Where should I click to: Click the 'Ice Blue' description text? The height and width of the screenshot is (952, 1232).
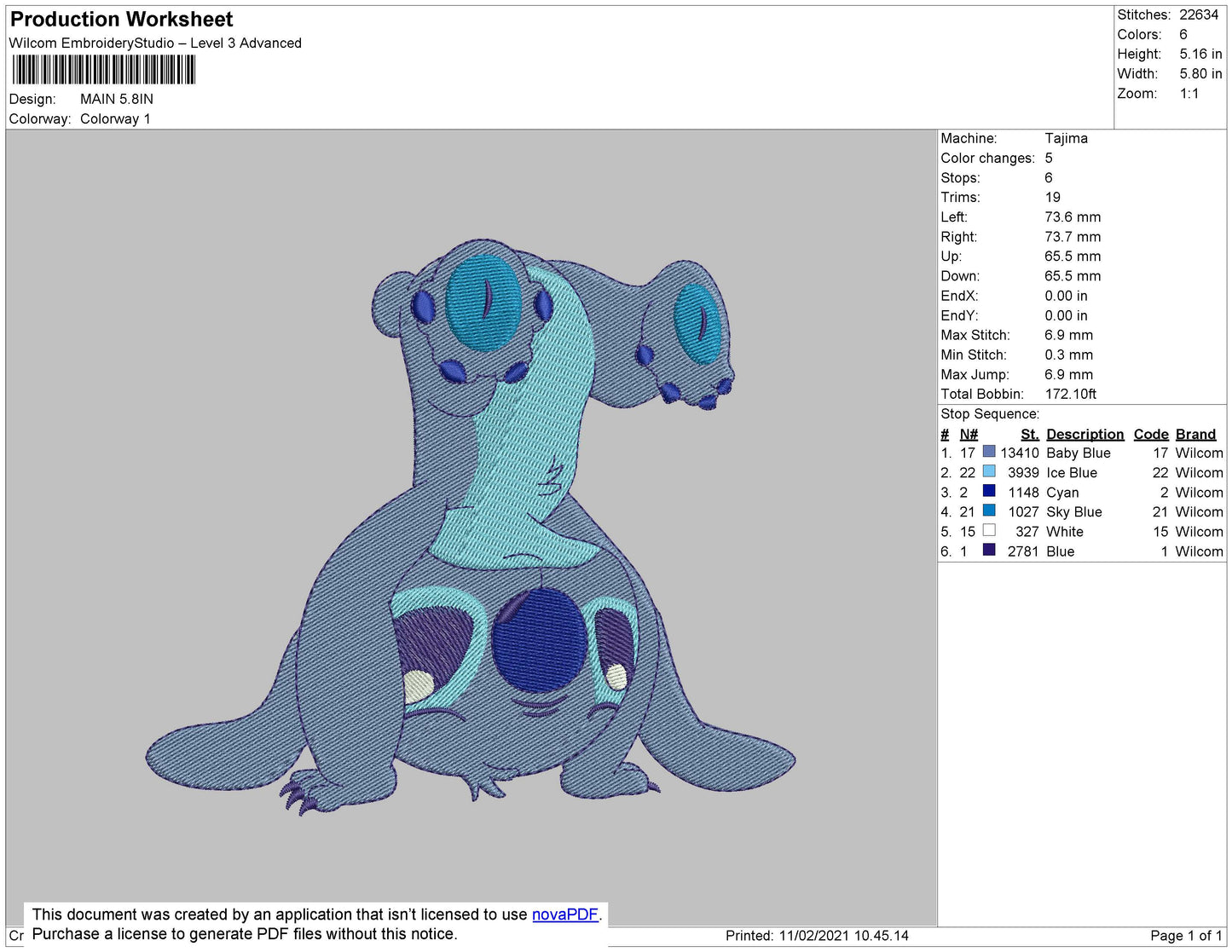click(1072, 473)
